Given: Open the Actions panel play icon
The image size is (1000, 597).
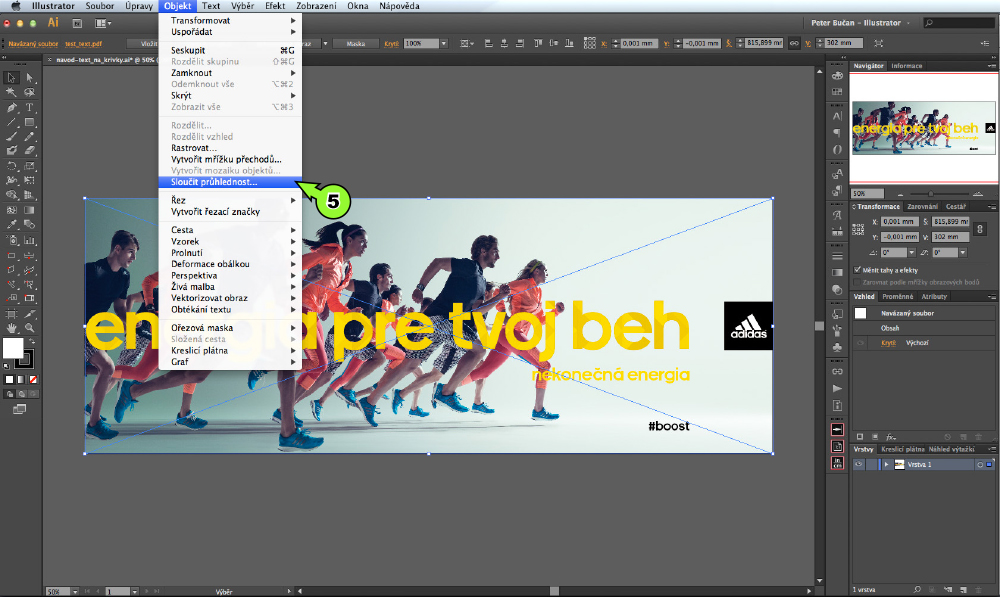Looking at the screenshot, I should 837,388.
